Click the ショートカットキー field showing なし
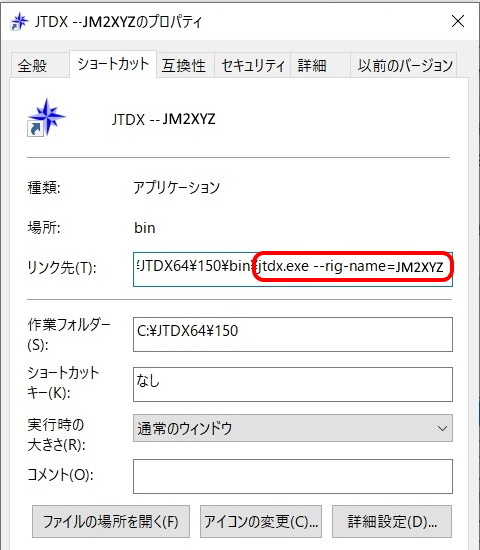Image resolution: width=480 pixels, height=550 pixels. [293, 384]
